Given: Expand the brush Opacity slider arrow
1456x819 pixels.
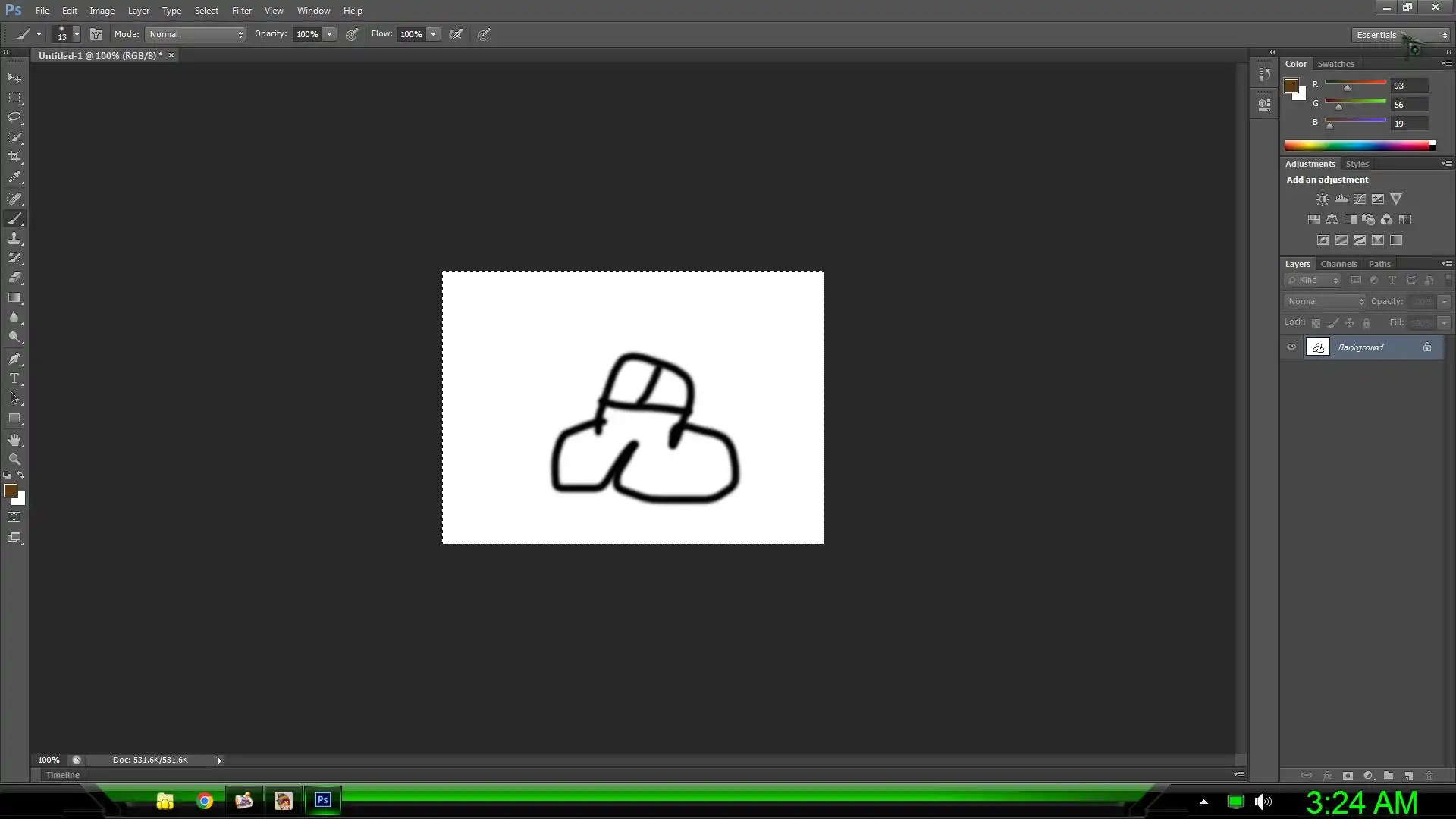Looking at the screenshot, I should point(329,34).
